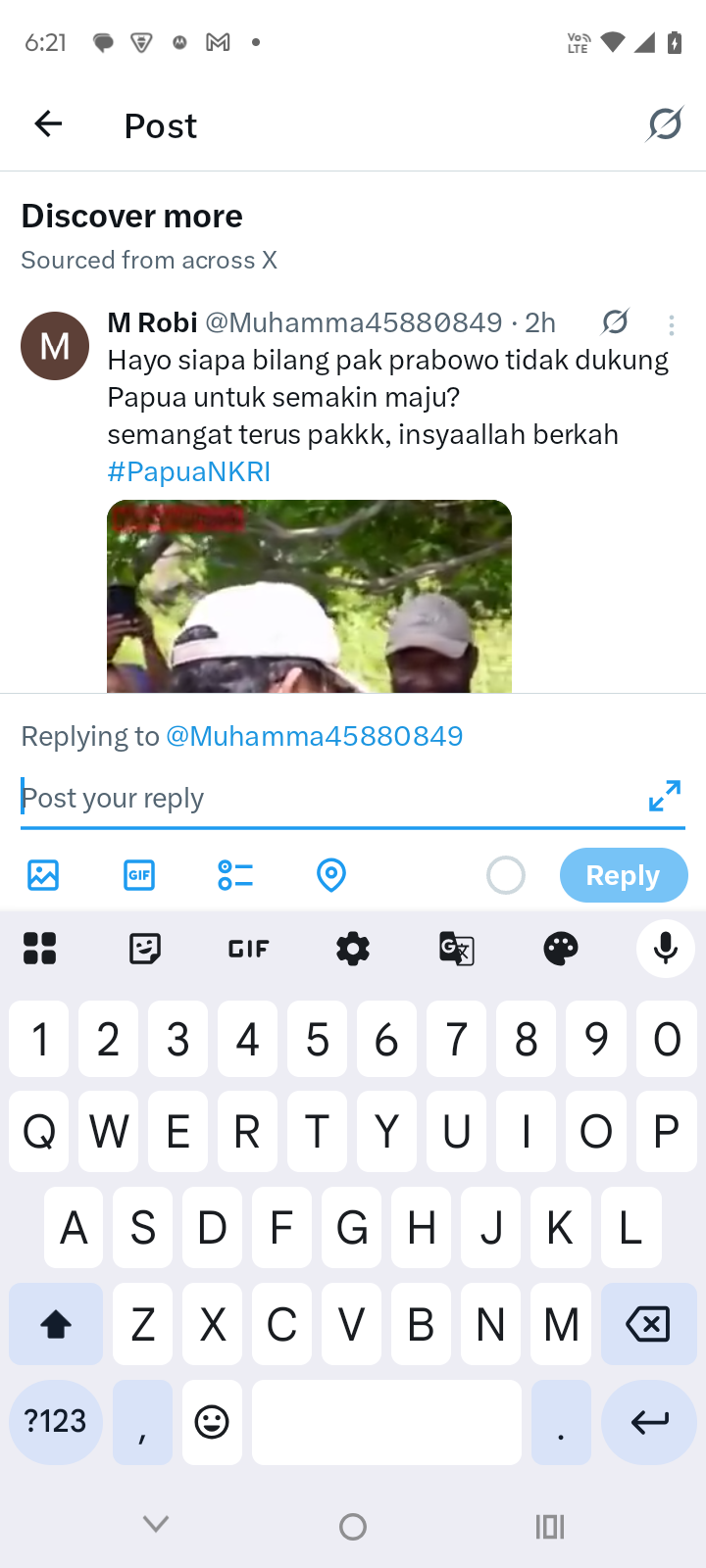Open keyboard theme palette
This screenshot has height=1568, width=706.
[x=561, y=948]
